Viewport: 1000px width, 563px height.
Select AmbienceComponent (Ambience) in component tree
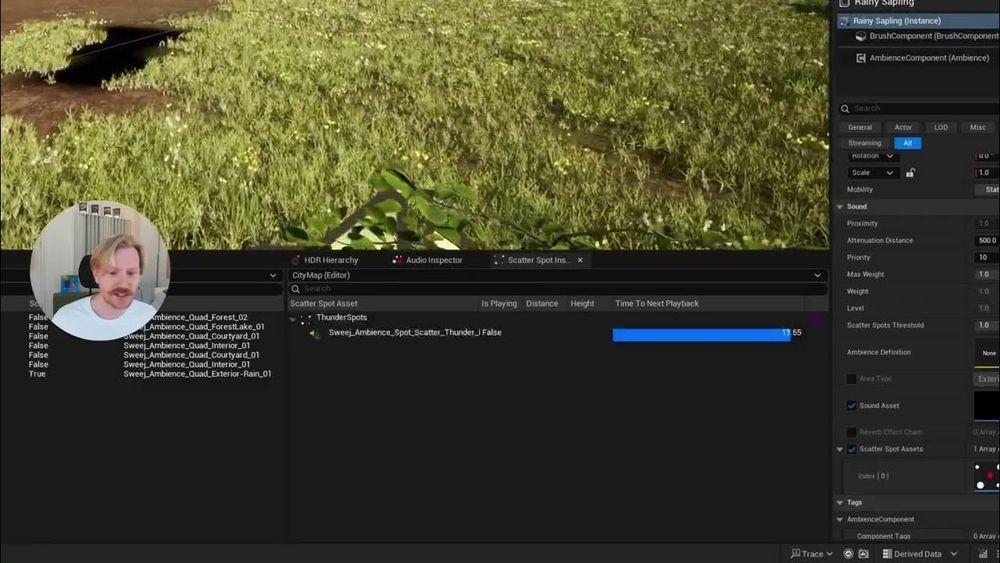point(929,58)
